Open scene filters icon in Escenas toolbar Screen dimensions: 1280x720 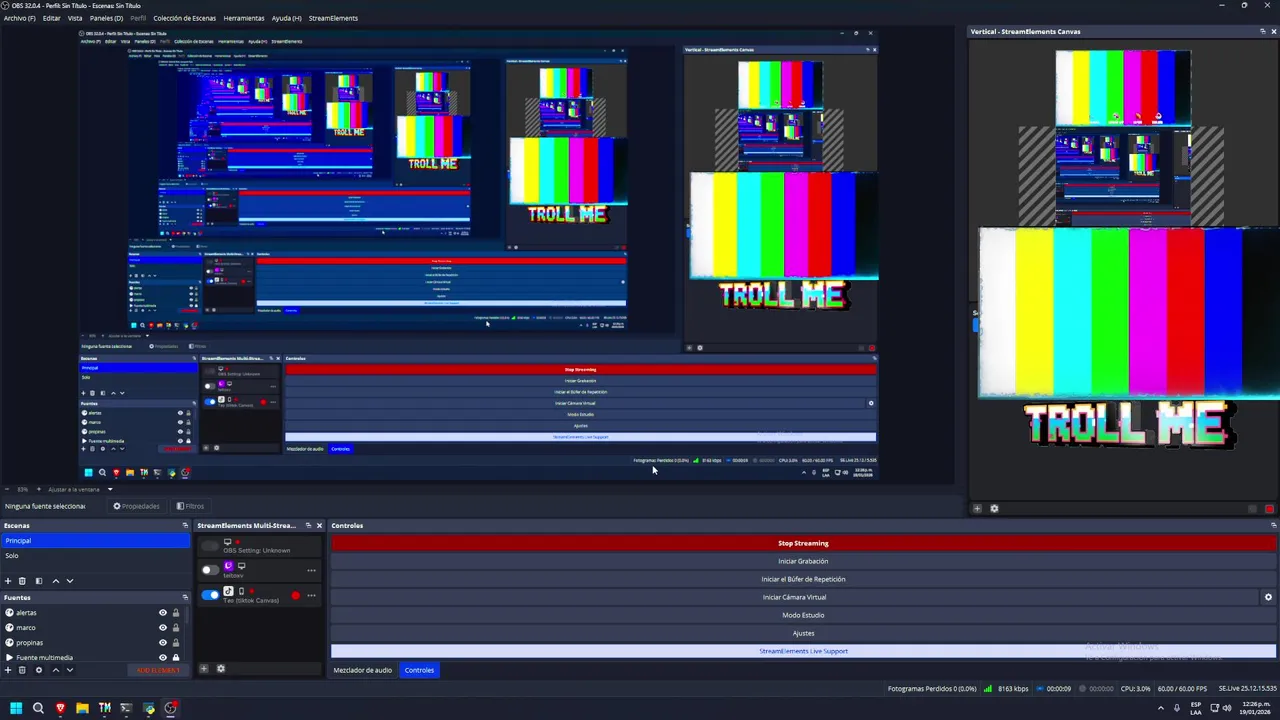point(39,581)
